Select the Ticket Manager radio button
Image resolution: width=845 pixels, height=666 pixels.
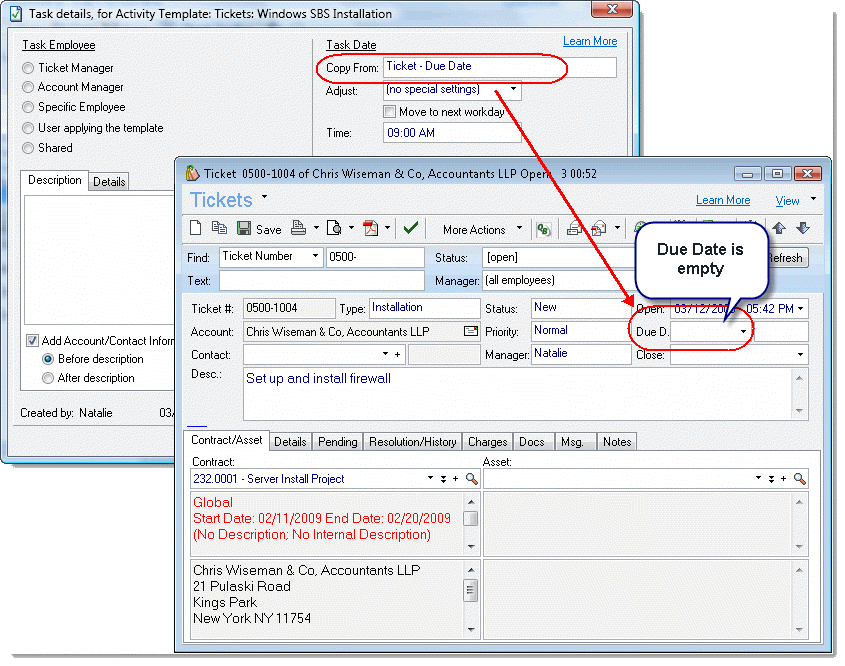[28, 68]
